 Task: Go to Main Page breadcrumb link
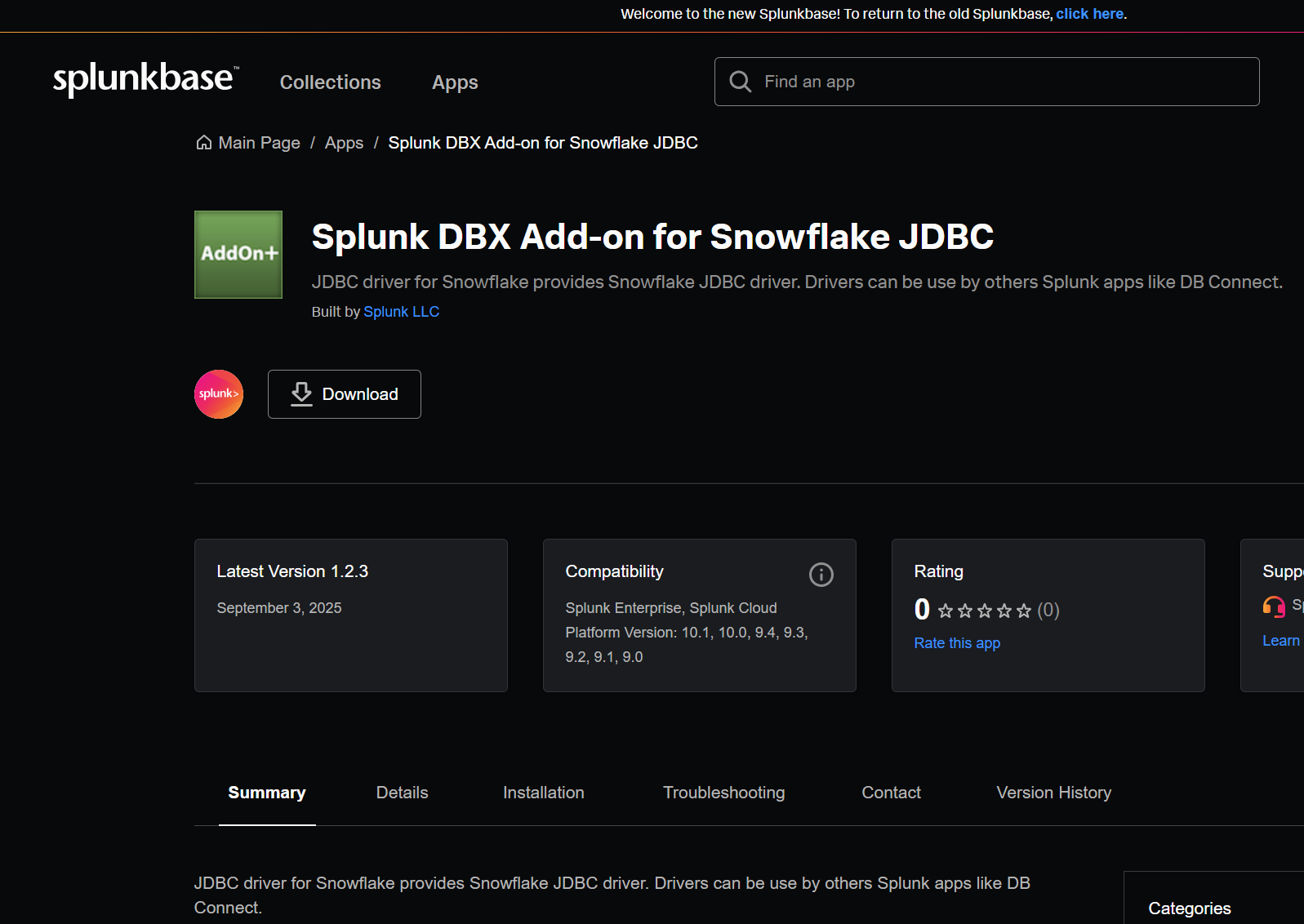coord(260,143)
